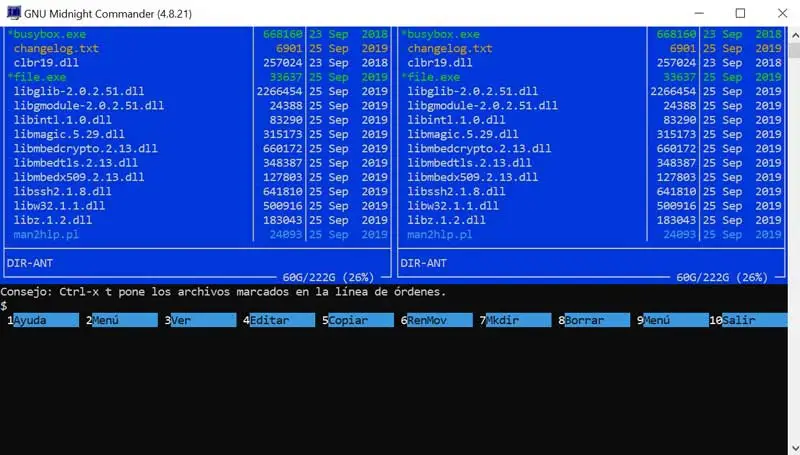Select libintl.1.0.dll in the right panel

[x=457, y=120]
